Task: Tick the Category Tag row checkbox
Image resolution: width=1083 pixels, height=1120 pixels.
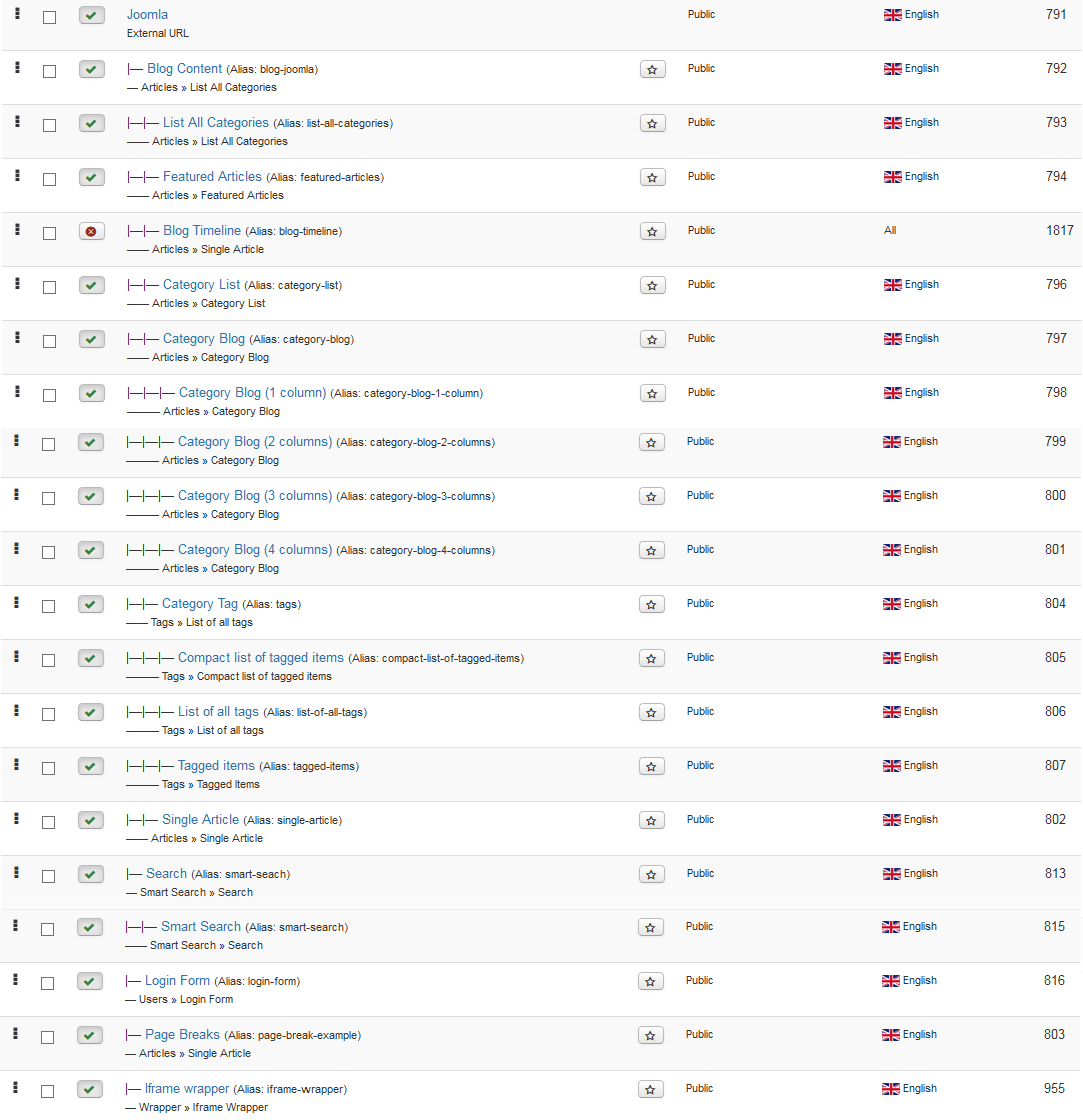Action: click(49, 606)
